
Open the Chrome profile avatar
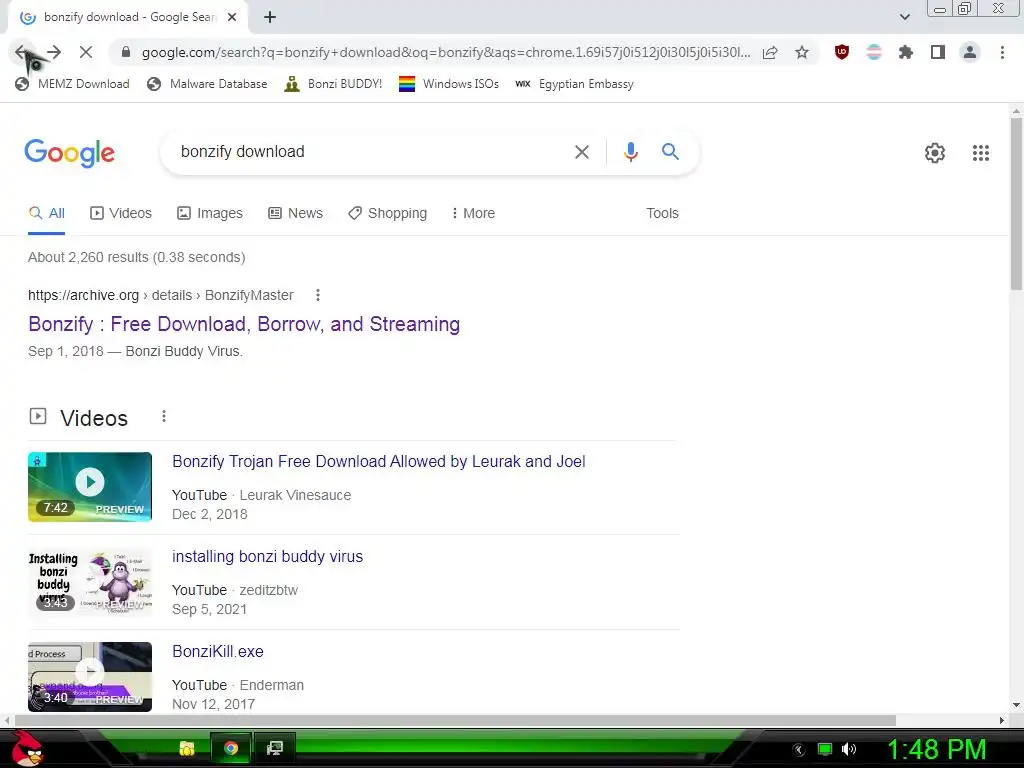coord(970,52)
